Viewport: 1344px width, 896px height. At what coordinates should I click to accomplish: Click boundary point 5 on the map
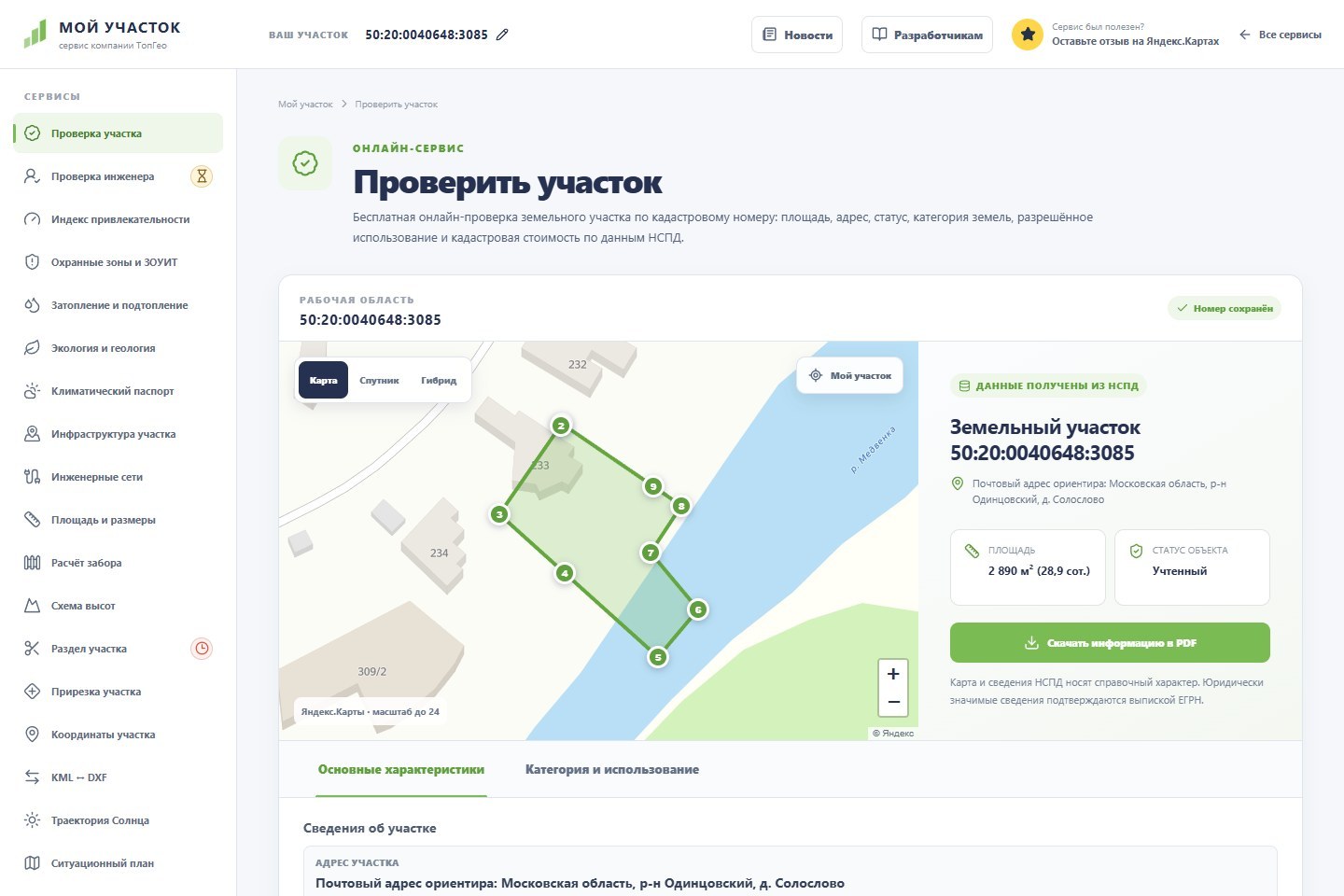658,657
